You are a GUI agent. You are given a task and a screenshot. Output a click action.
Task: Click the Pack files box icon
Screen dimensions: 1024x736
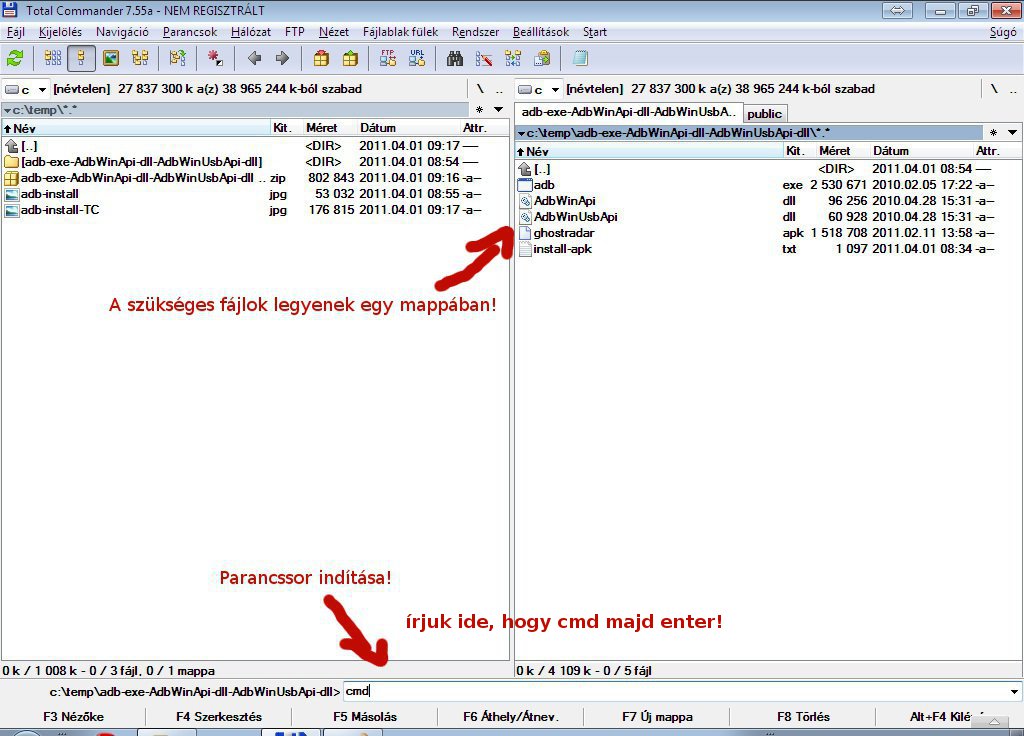(x=321, y=59)
